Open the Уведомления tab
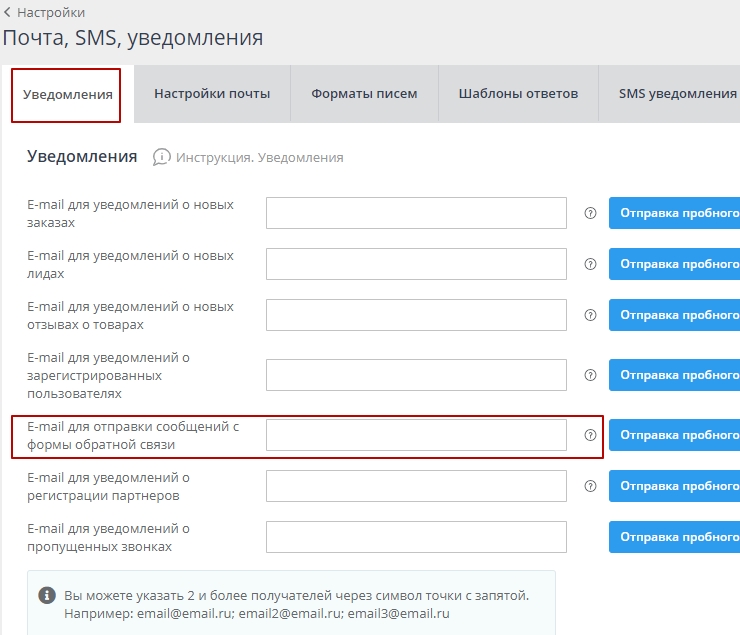This screenshot has width=740, height=635. click(x=67, y=94)
